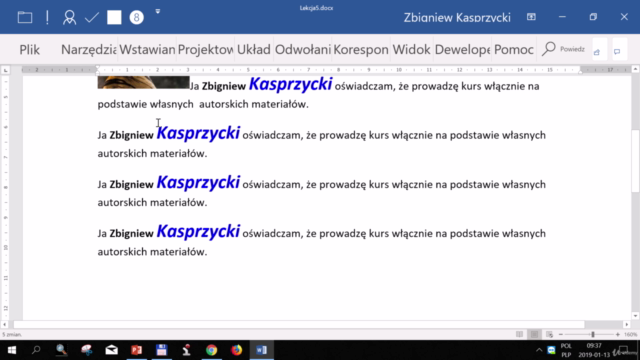Click the folder icon in Quick Access Toolbar
The image size is (640, 360).
25,17
